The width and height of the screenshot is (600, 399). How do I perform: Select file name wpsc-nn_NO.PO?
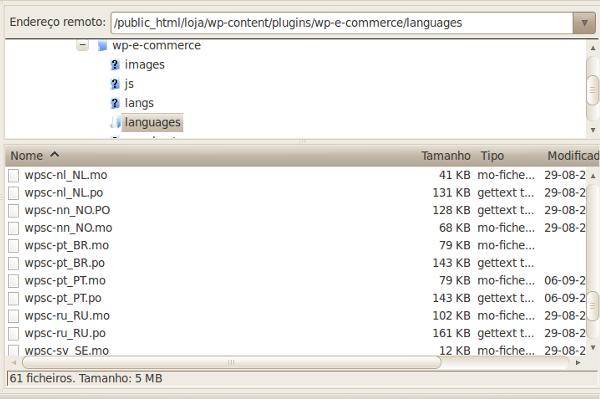pos(67,210)
